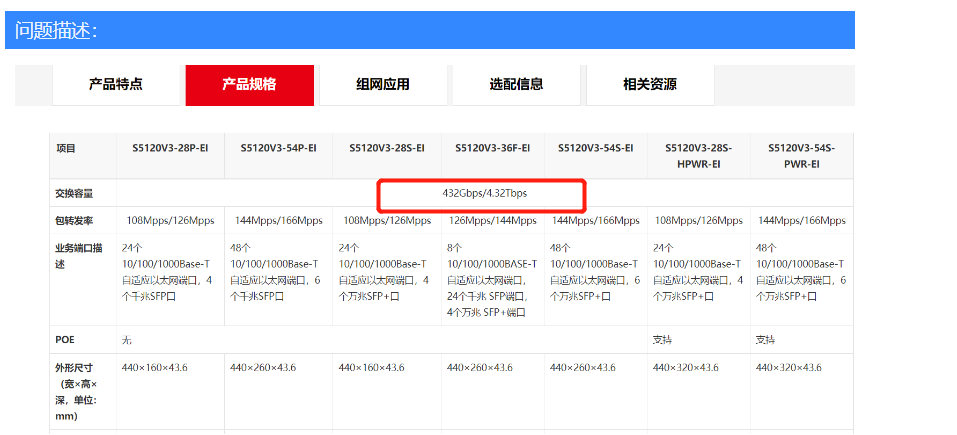Viewport: 957px width, 435px height.
Task: Select column header S5120V3-28S-HPWR-EI
Action: click(698, 156)
